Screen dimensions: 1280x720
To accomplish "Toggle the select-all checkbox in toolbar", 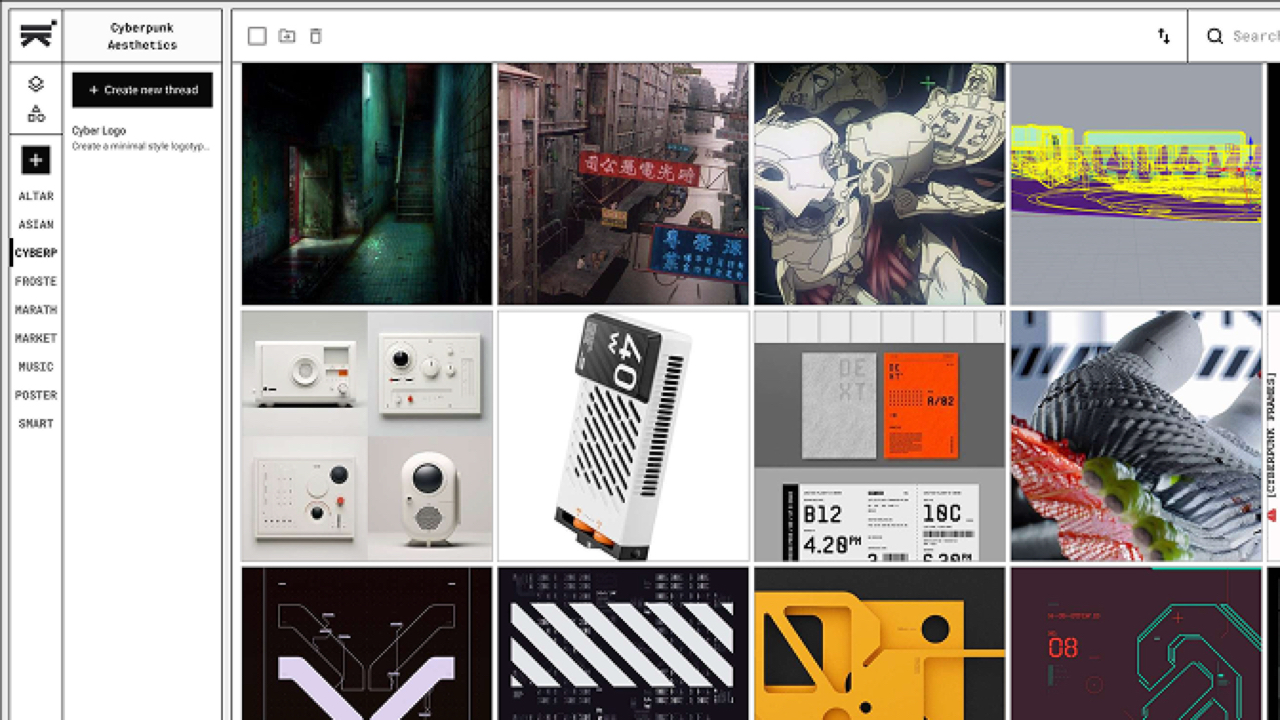I will [257, 36].
